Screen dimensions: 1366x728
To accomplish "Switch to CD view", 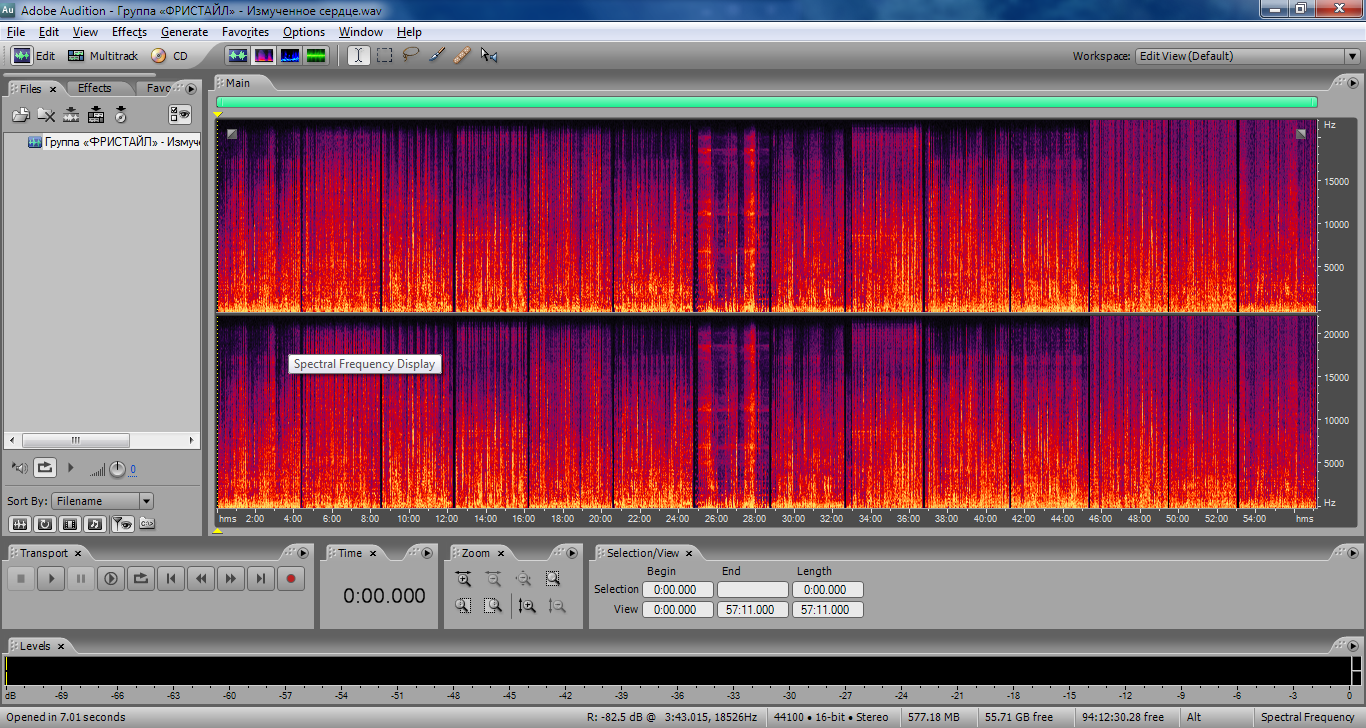I will (x=169, y=56).
